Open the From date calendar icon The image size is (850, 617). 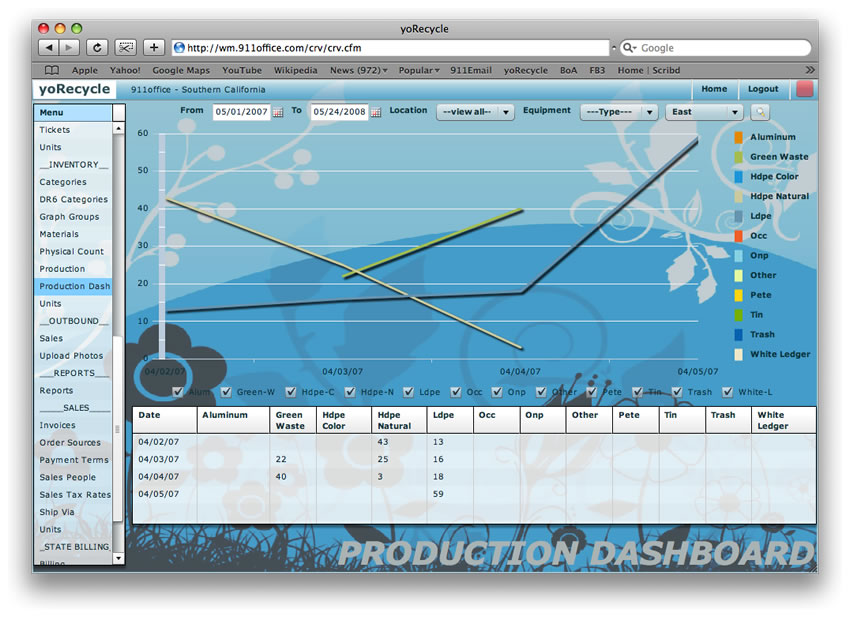[278, 112]
